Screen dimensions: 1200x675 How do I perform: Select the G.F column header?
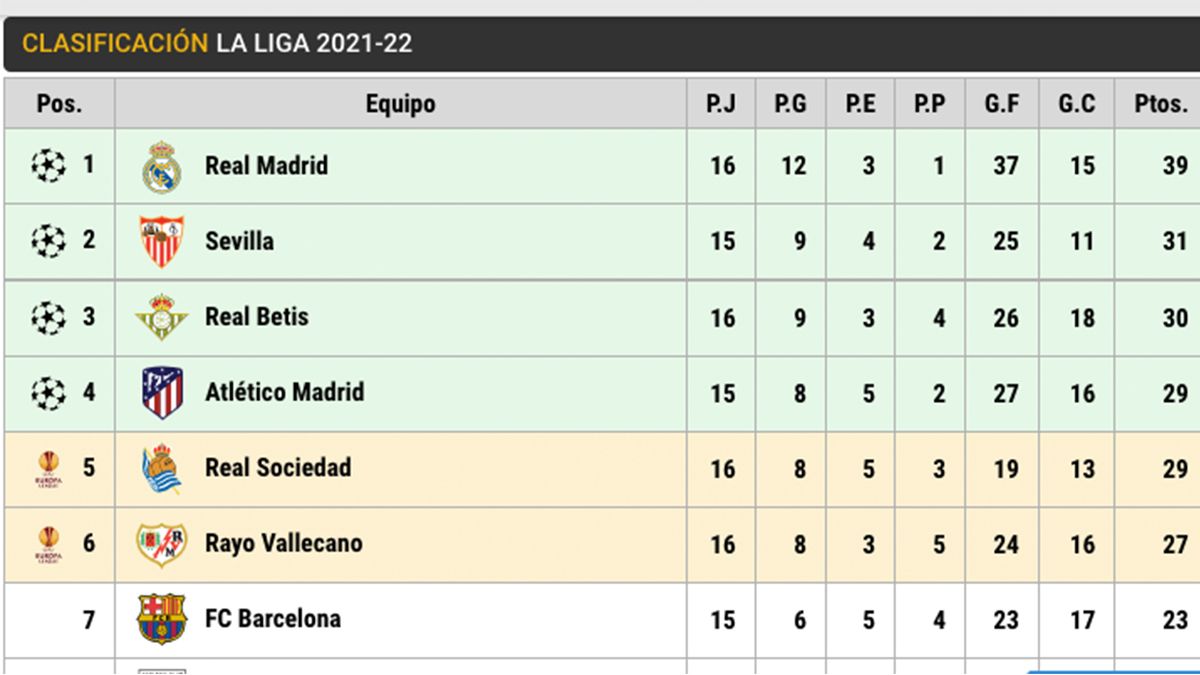click(1002, 104)
